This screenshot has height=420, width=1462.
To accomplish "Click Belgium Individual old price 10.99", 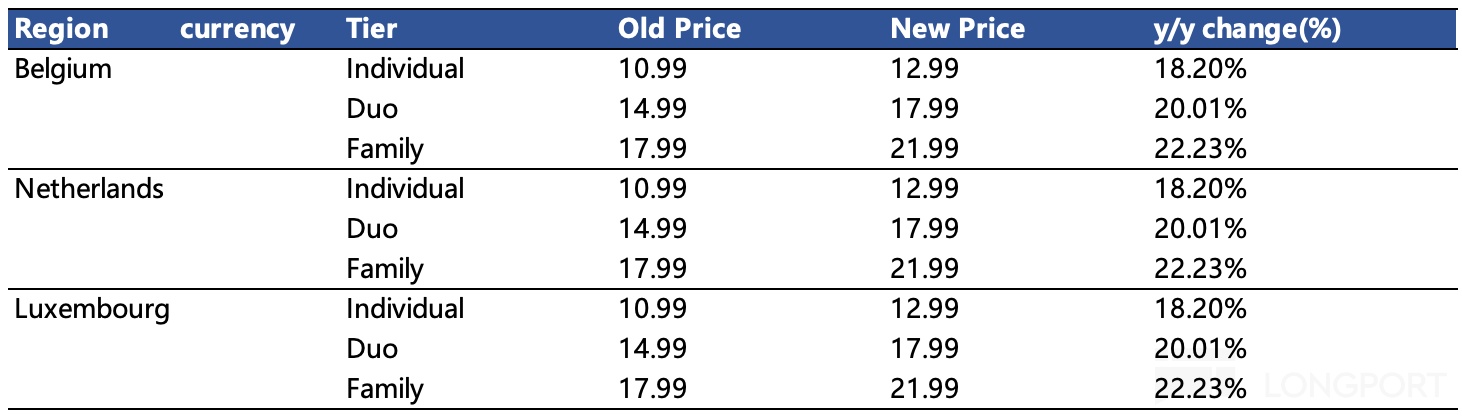I will point(652,69).
